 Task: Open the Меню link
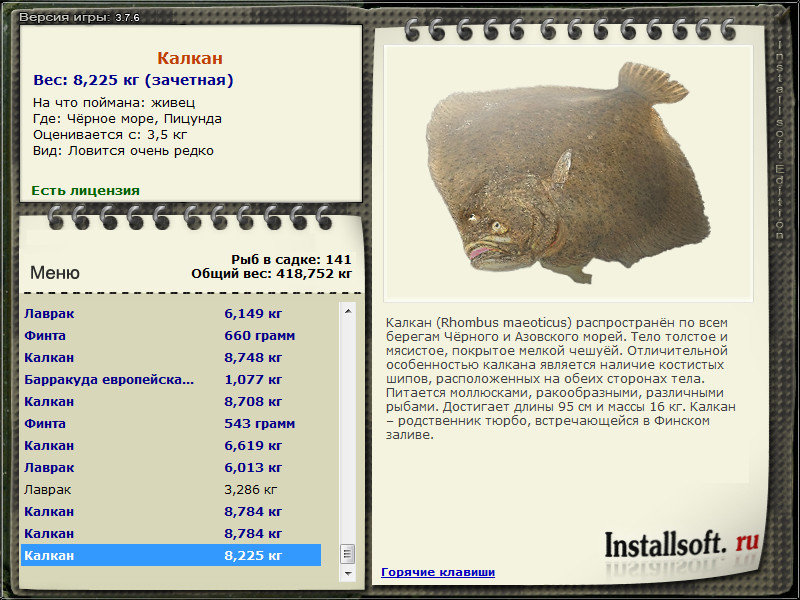pos(55,272)
